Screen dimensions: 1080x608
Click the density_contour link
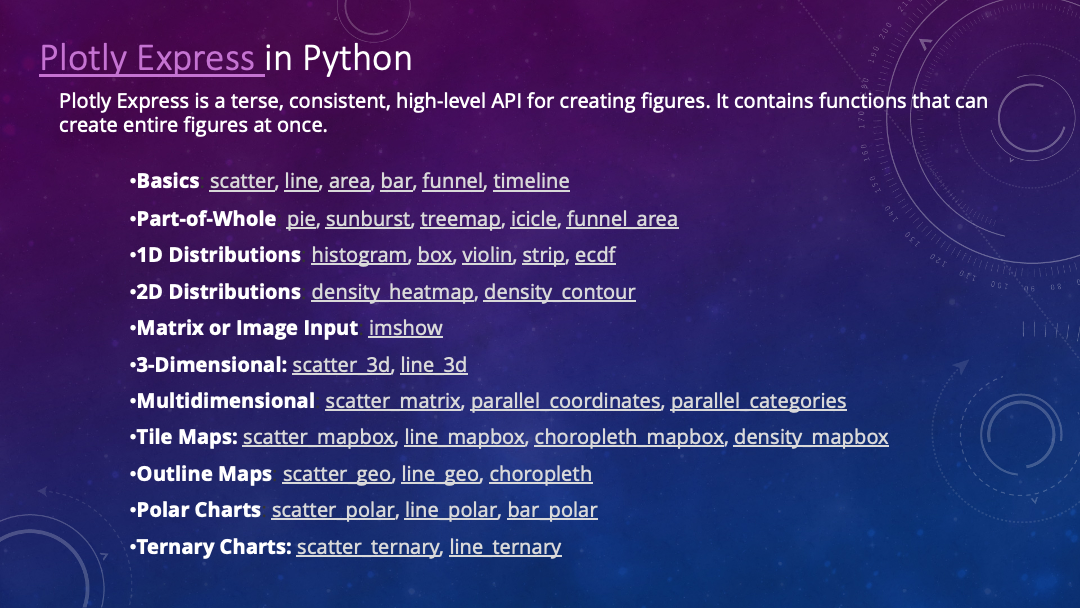click(559, 292)
